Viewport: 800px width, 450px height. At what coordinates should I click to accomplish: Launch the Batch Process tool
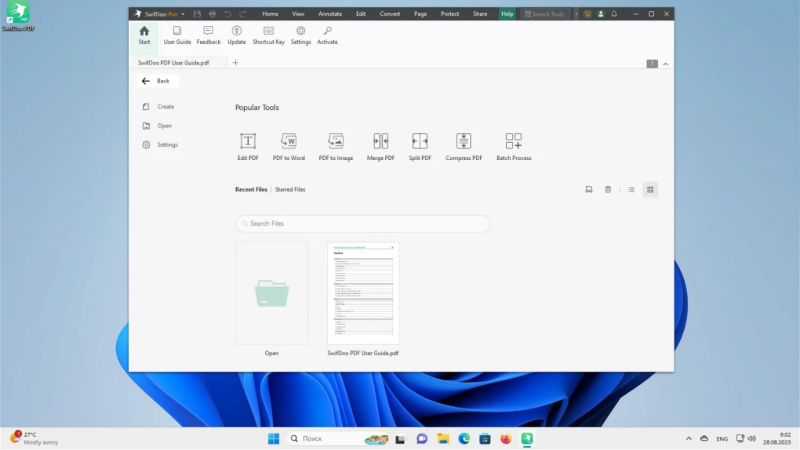pyautogui.click(x=514, y=146)
